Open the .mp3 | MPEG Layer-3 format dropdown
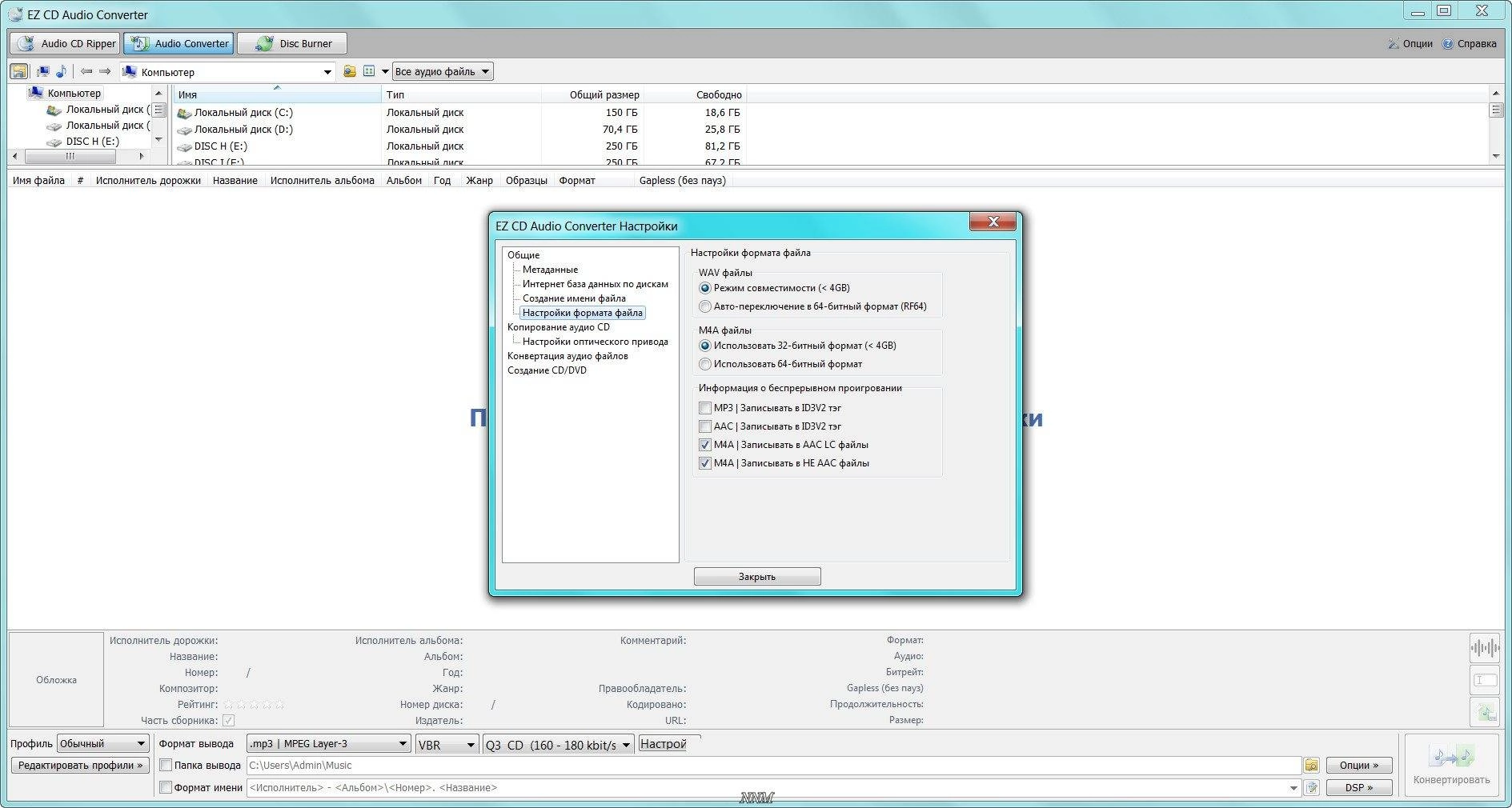This screenshot has height=808, width=1512. [x=328, y=743]
